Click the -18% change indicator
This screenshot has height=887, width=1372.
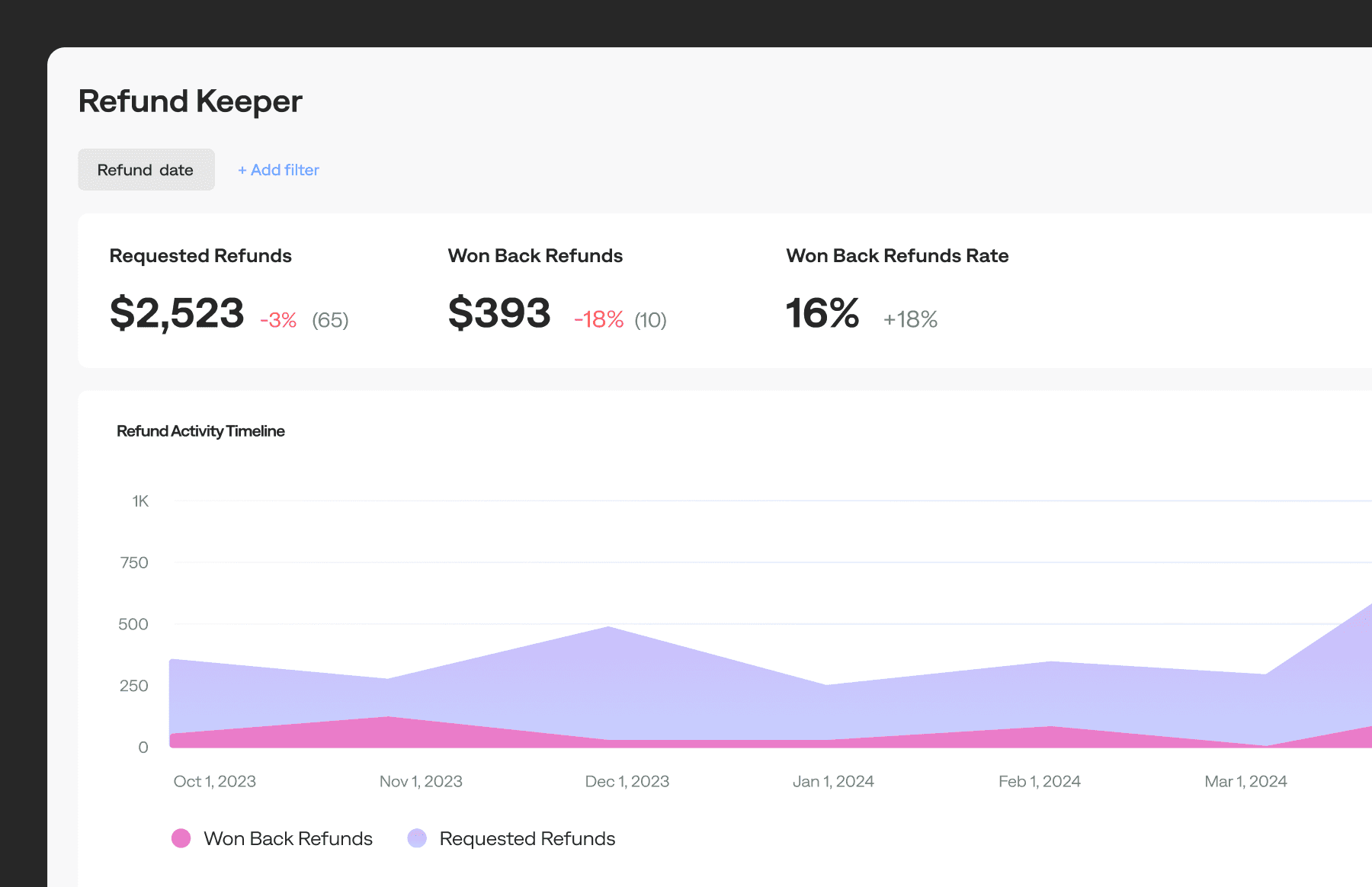point(599,320)
